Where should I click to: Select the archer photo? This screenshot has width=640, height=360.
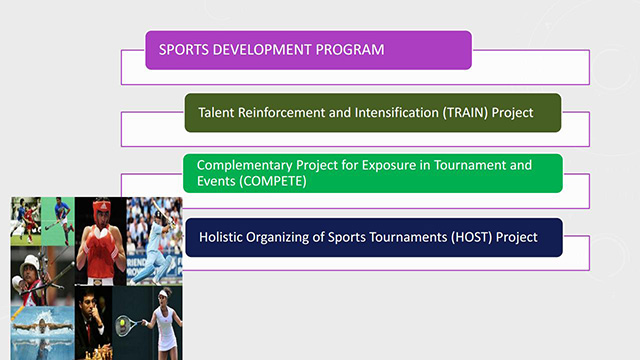point(42,276)
